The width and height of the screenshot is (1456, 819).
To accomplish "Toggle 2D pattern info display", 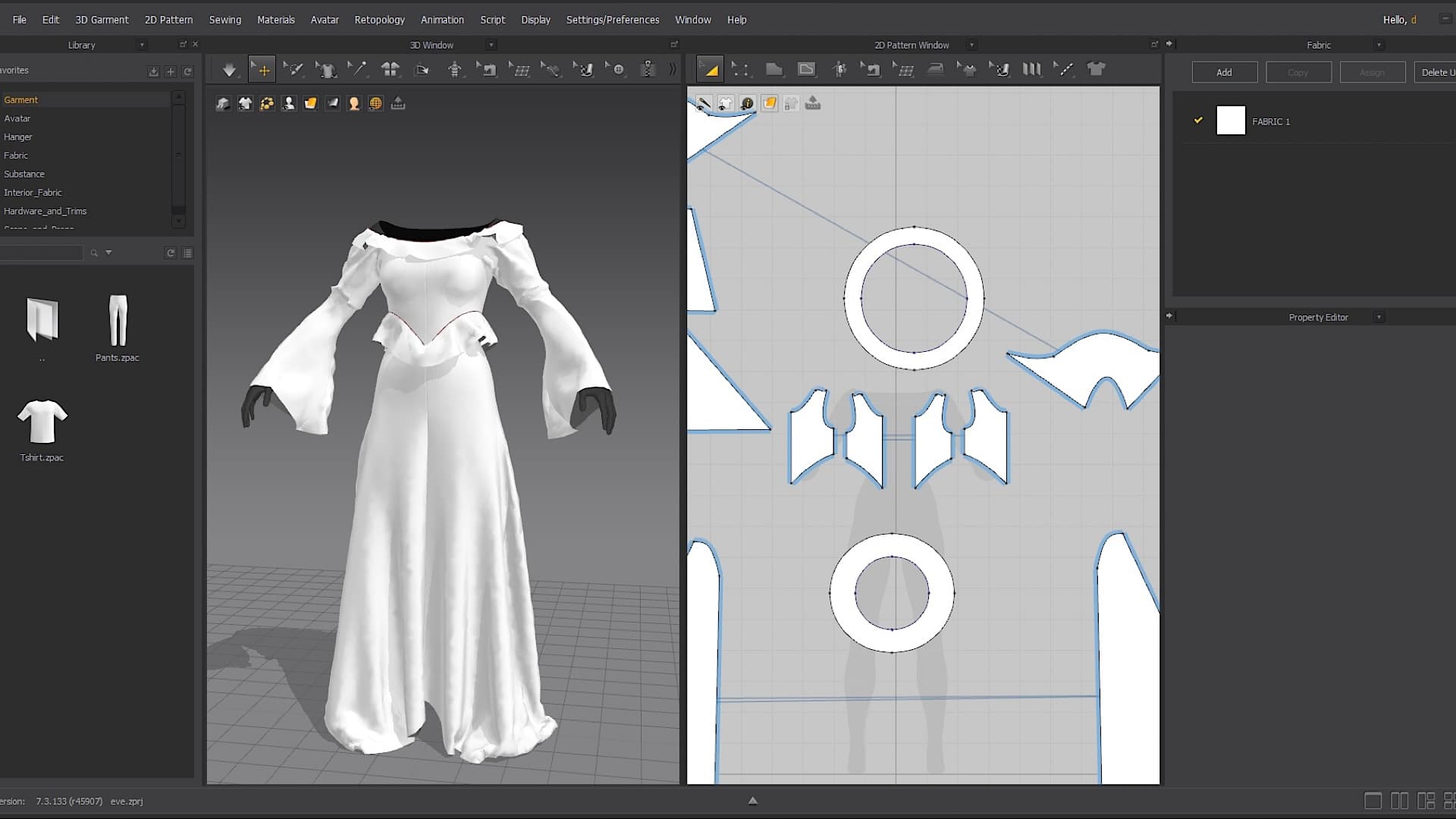I will [747, 103].
